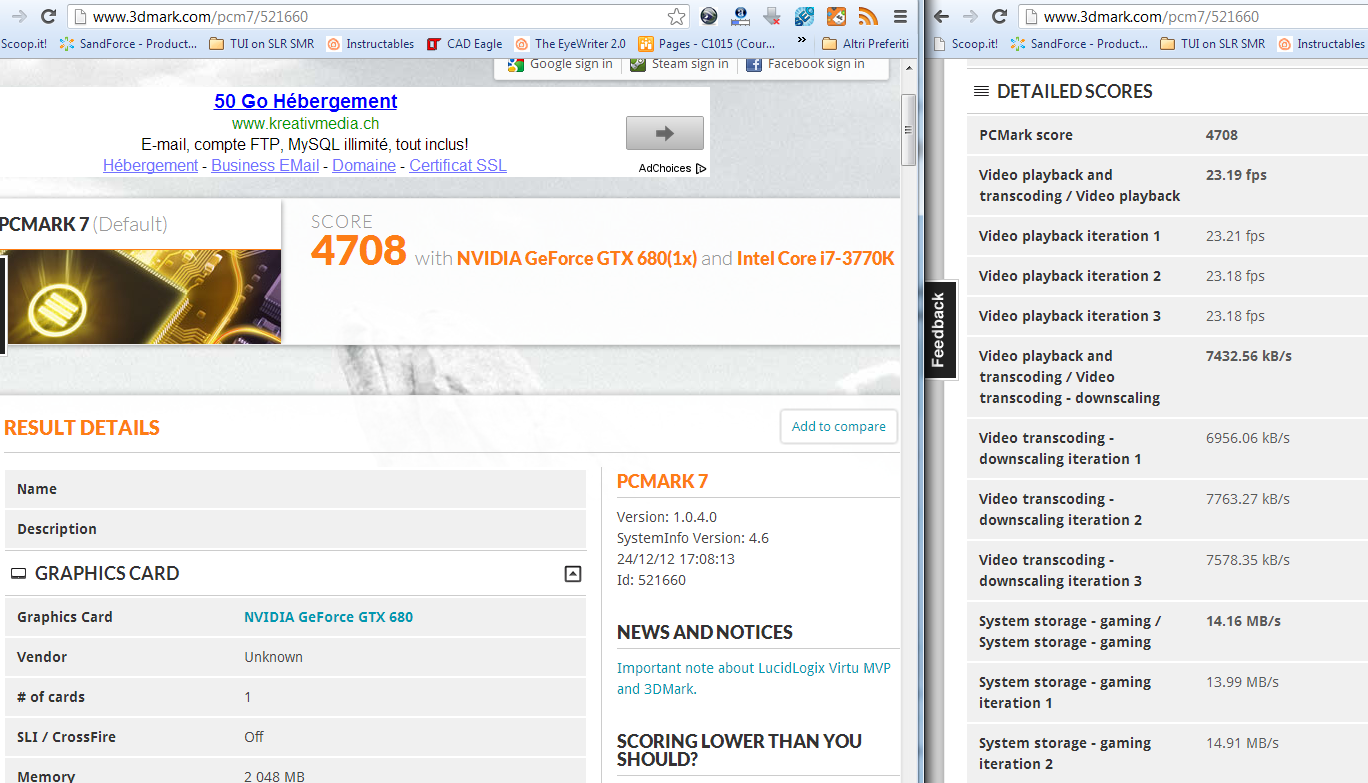Click the Add to compare button
1368x783 pixels.
[838, 426]
